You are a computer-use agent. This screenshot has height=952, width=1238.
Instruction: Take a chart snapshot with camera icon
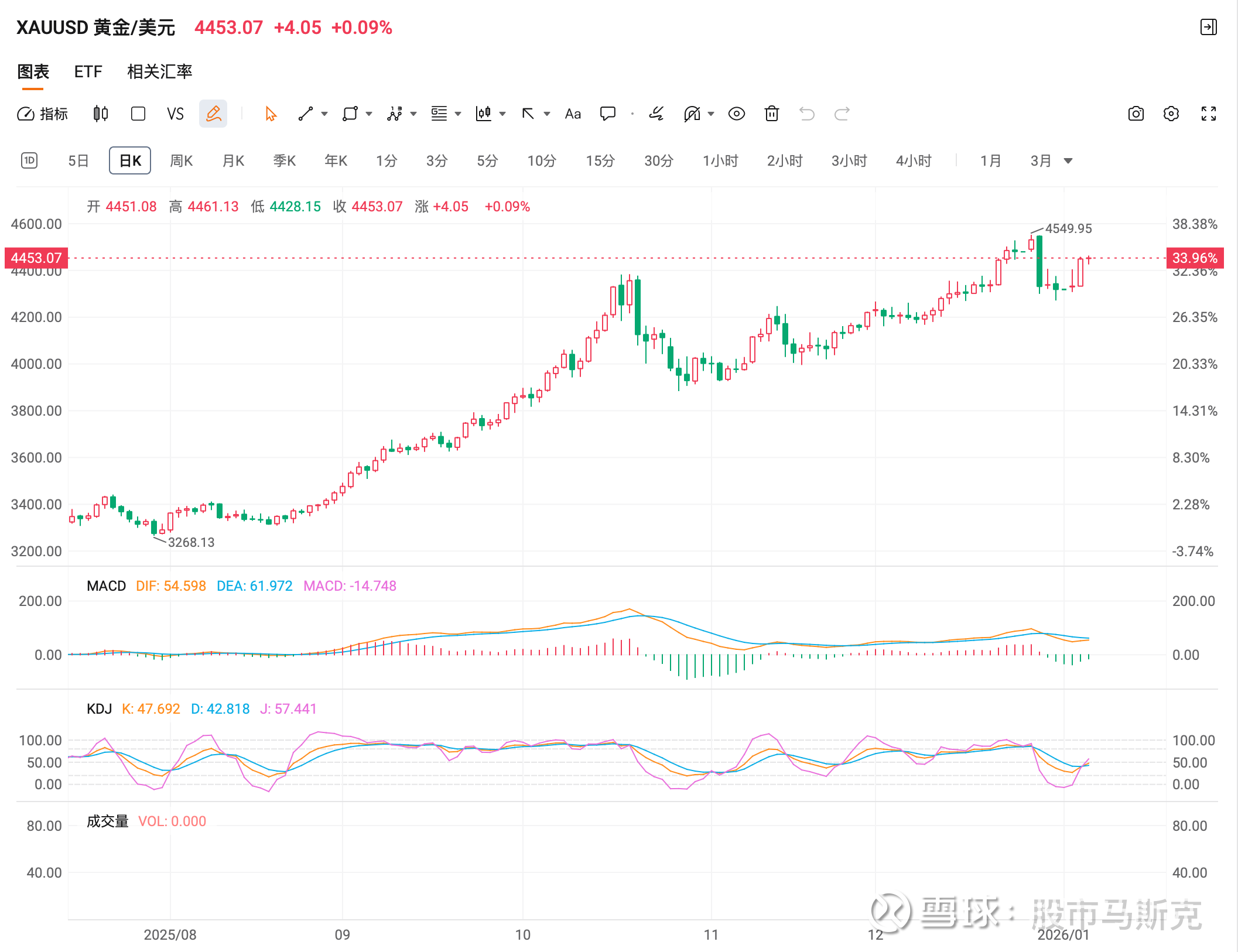click(1136, 114)
